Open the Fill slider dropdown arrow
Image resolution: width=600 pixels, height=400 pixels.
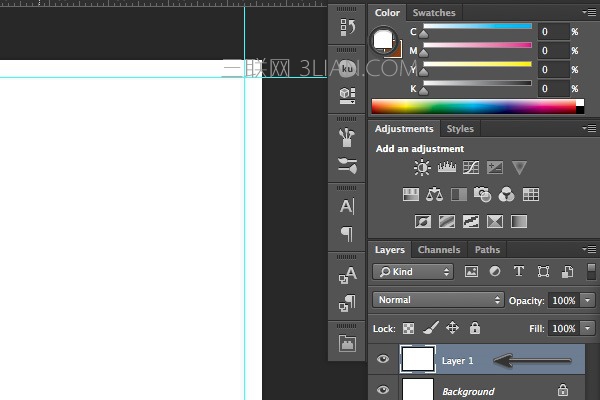click(588, 328)
